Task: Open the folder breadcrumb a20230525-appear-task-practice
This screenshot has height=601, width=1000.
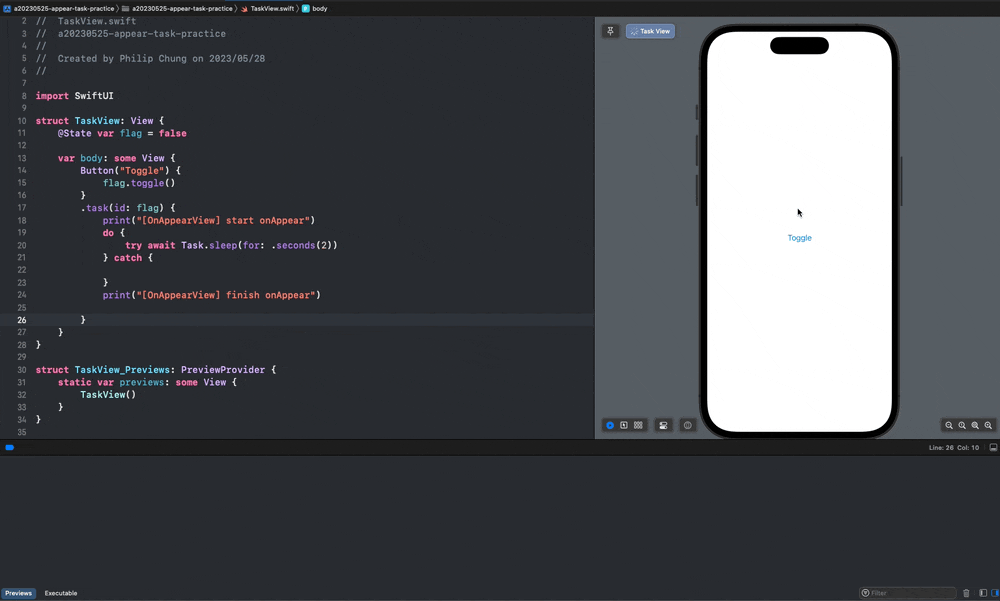Action: [177, 8]
